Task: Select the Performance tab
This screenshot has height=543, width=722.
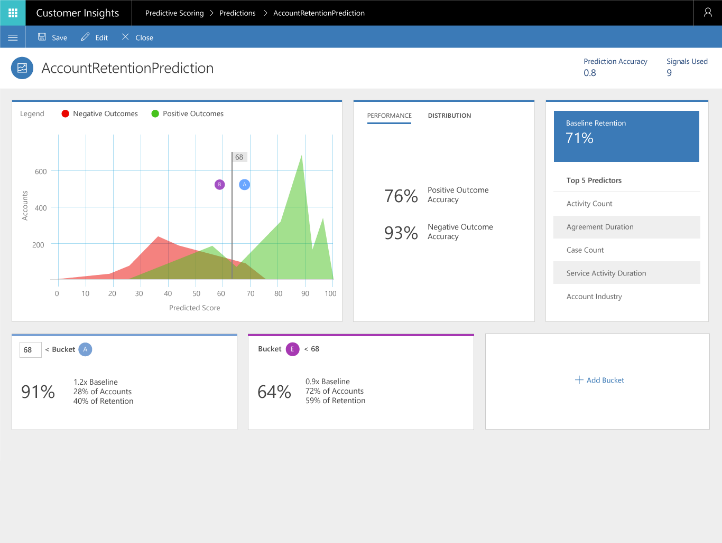Action: click(389, 116)
